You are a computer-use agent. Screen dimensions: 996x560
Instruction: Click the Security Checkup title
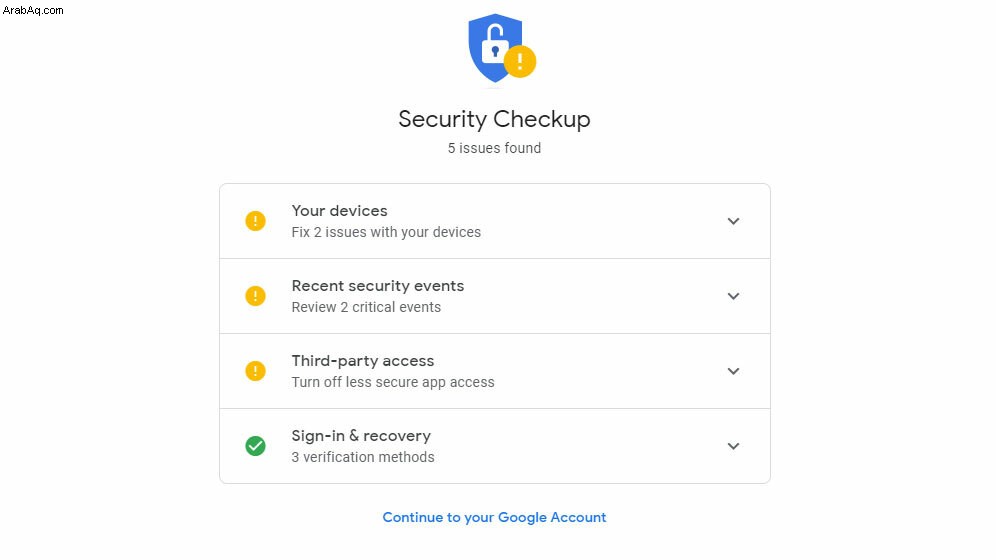click(494, 119)
